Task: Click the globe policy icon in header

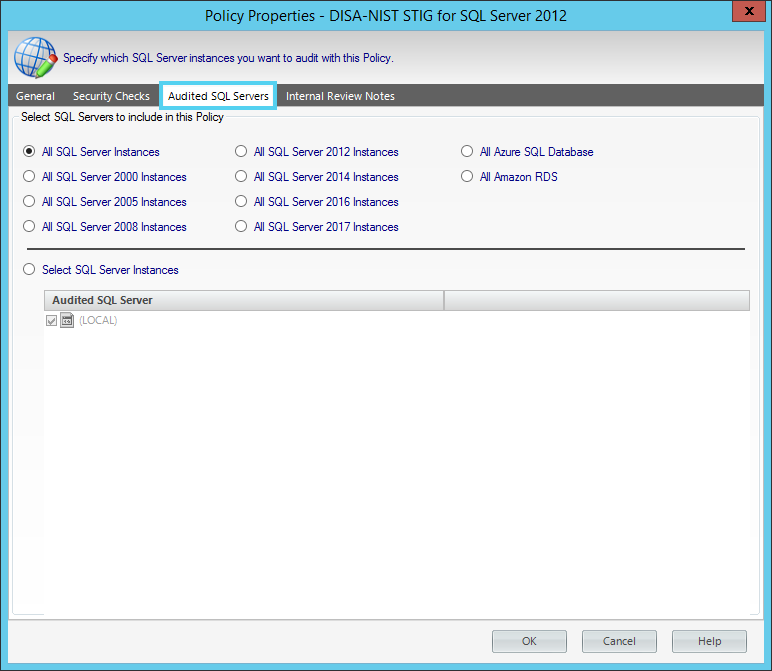Action: (35, 58)
